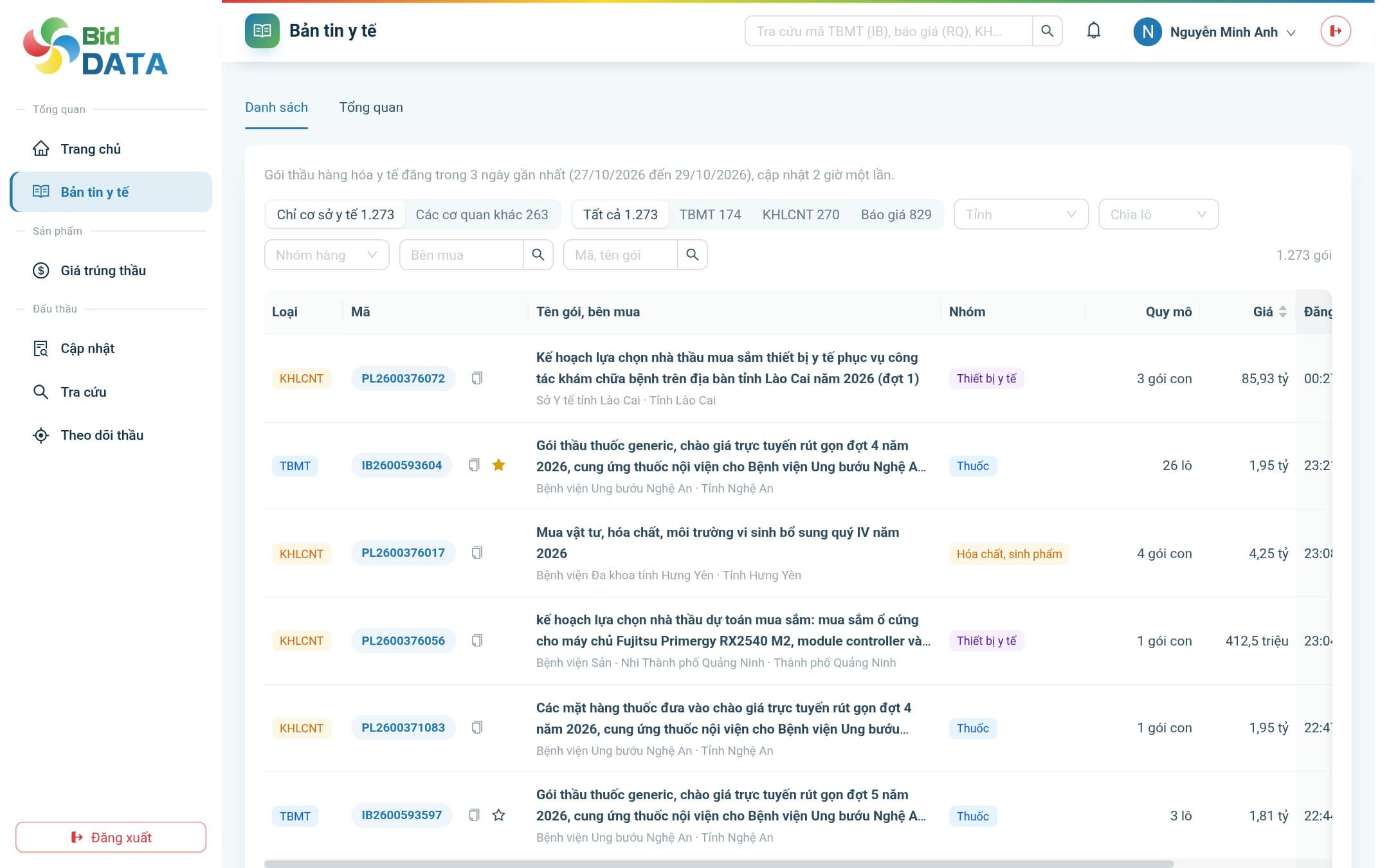
Task: Click the notification bell icon
Action: coord(1093,30)
